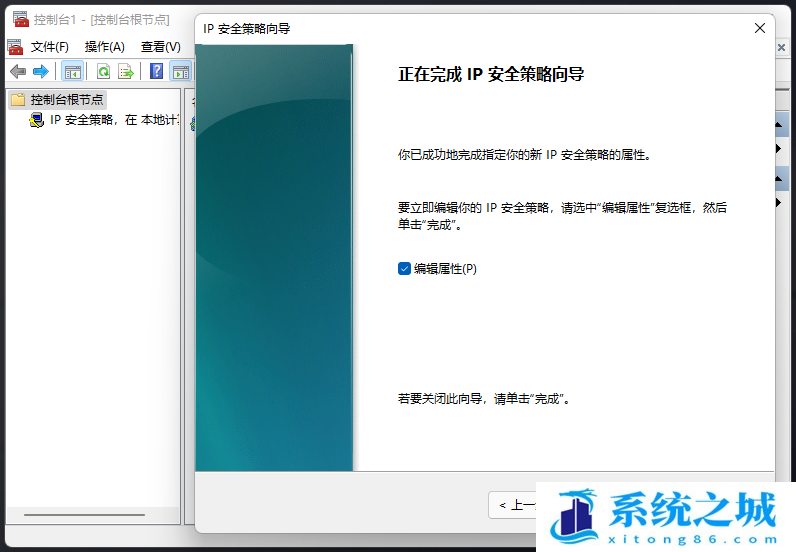Click the Export List toolbar icon
This screenshot has height=552, width=796.
click(x=125, y=72)
